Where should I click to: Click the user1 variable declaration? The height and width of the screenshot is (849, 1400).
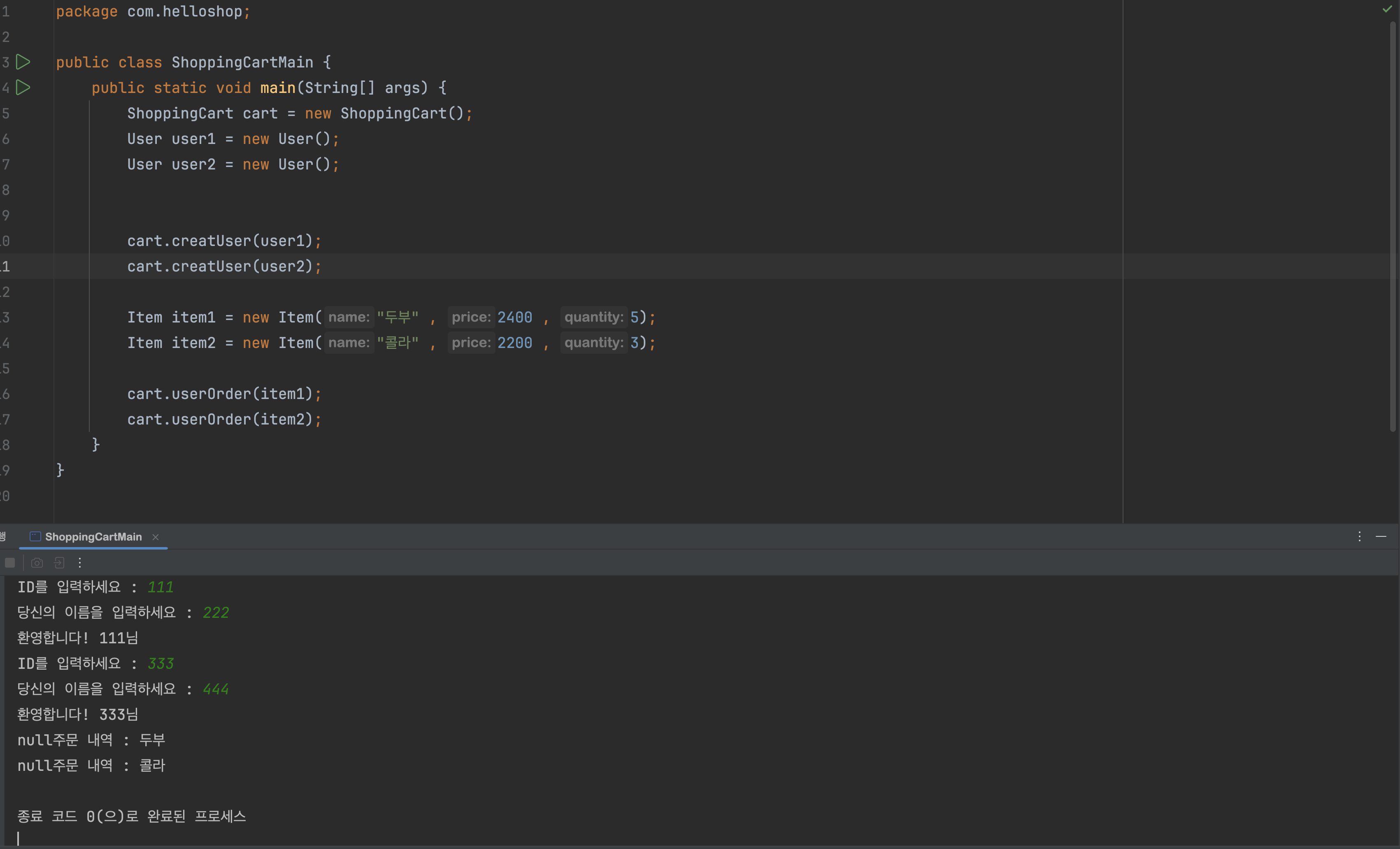(x=193, y=139)
